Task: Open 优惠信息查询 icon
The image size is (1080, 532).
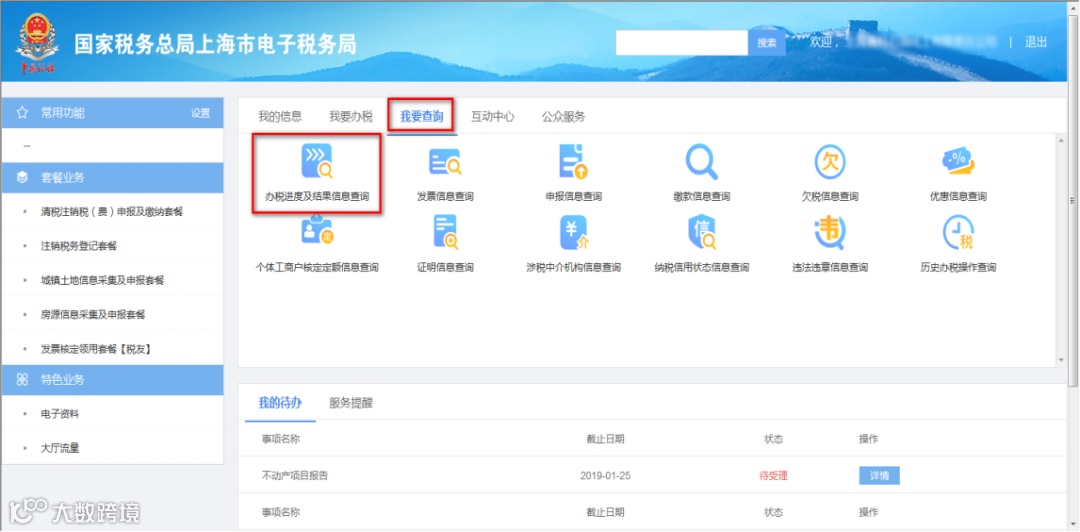Action: pos(957,161)
